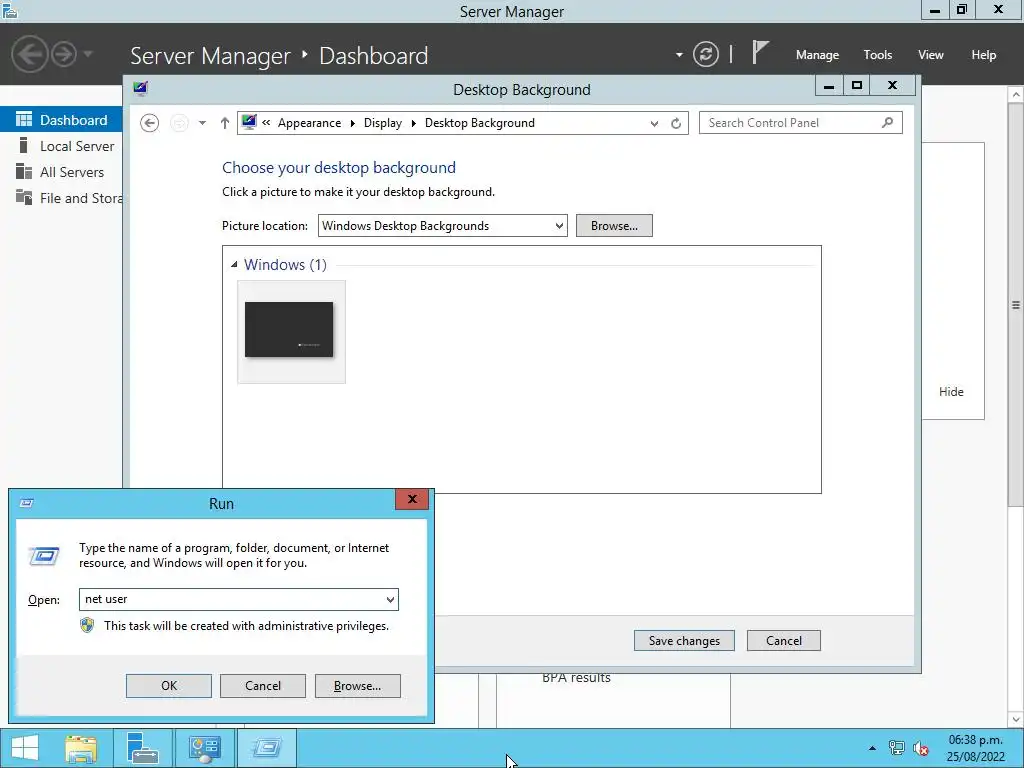Image resolution: width=1024 pixels, height=768 pixels.
Task: Click the All Servers sidebar icon
Action: coord(24,171)
